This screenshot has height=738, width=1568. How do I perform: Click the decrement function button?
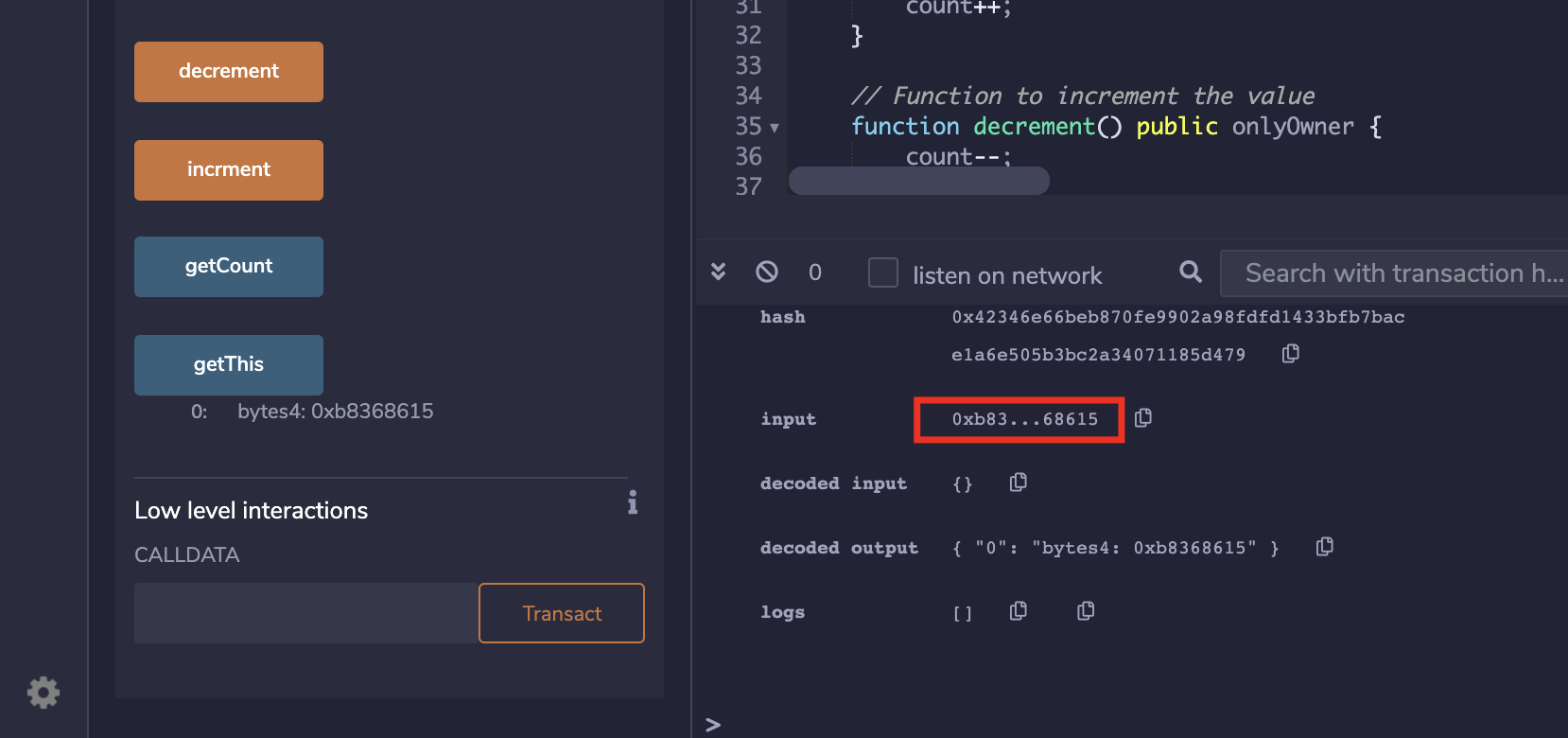[x=229, y=72]
